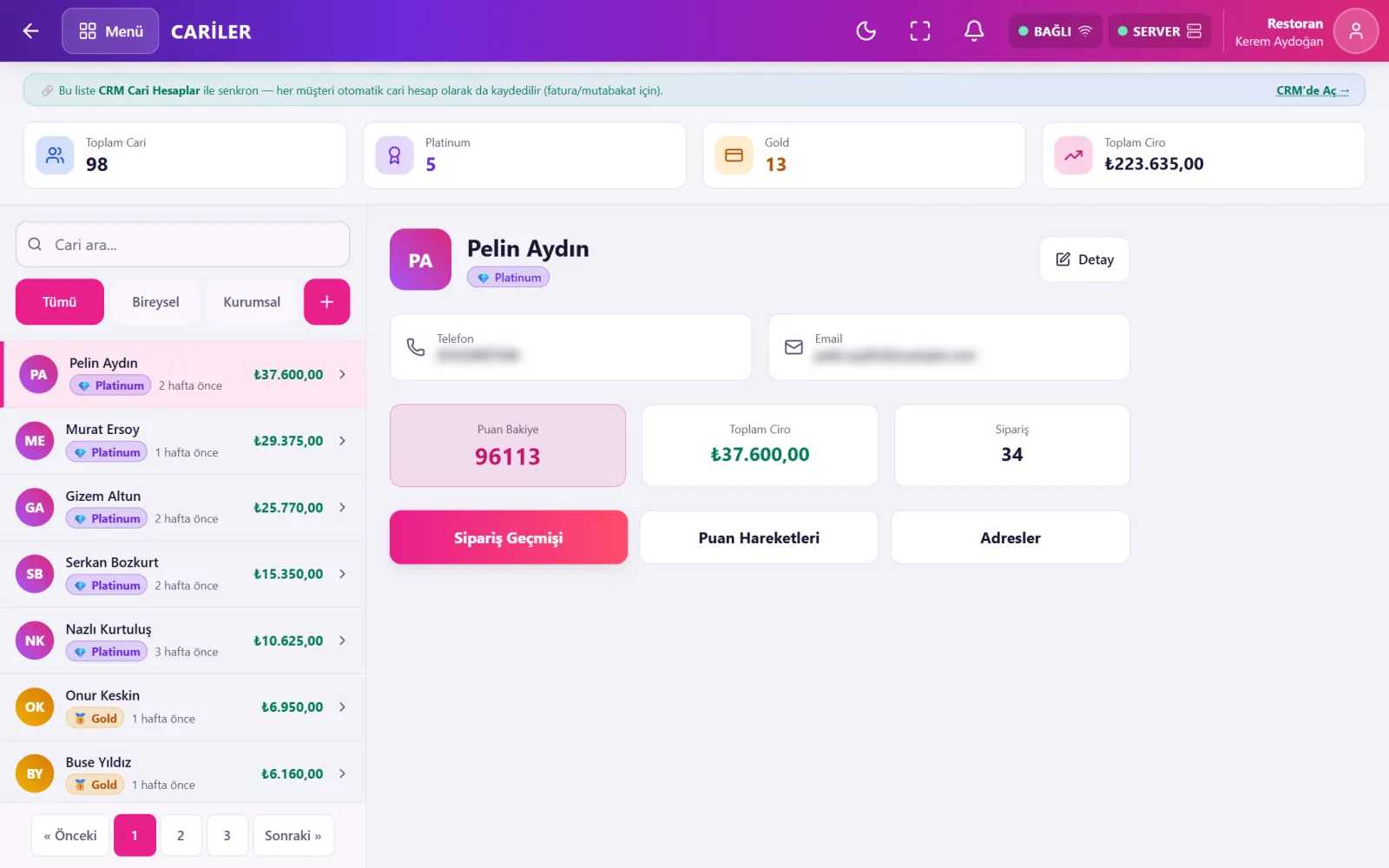Click the Toplam Cari people icon
1389x868 pixels.
(55, 155)
